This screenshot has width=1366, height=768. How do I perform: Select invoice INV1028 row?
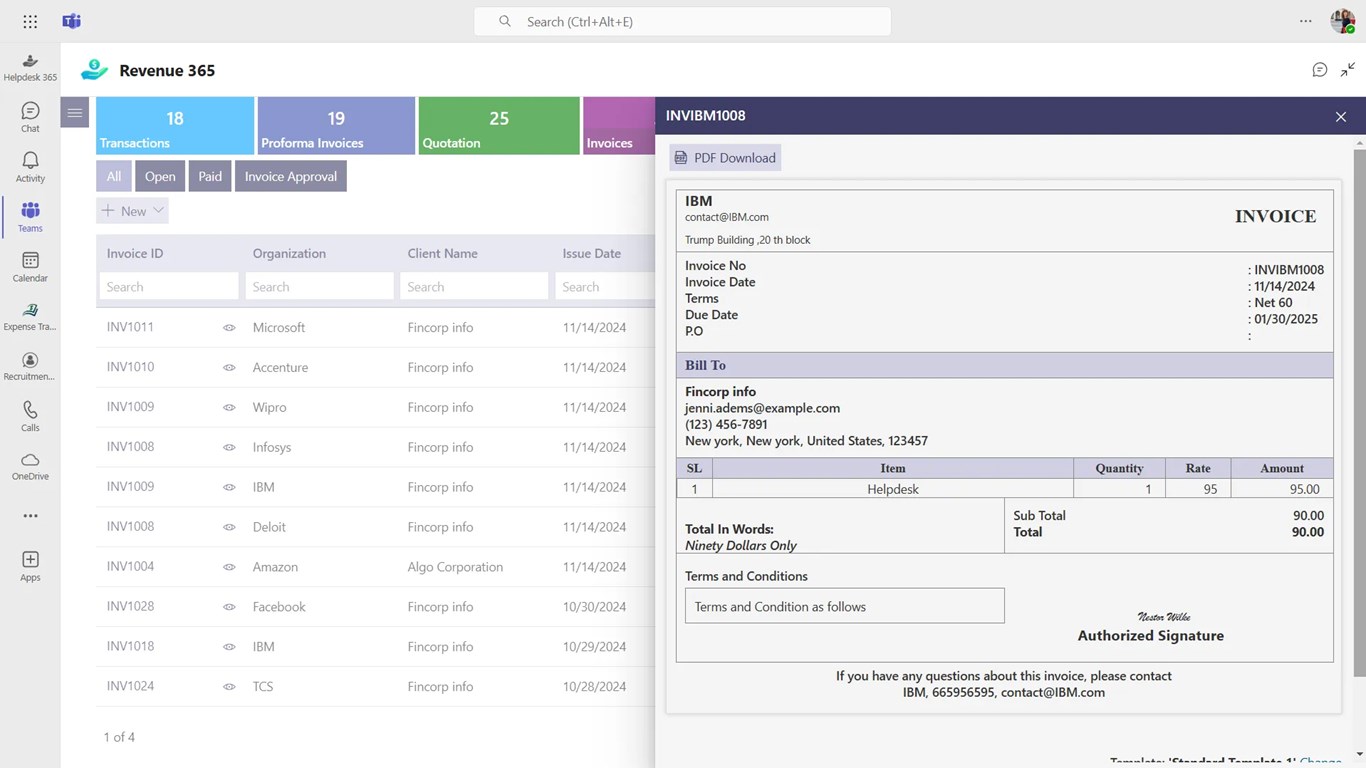(375, 607)
